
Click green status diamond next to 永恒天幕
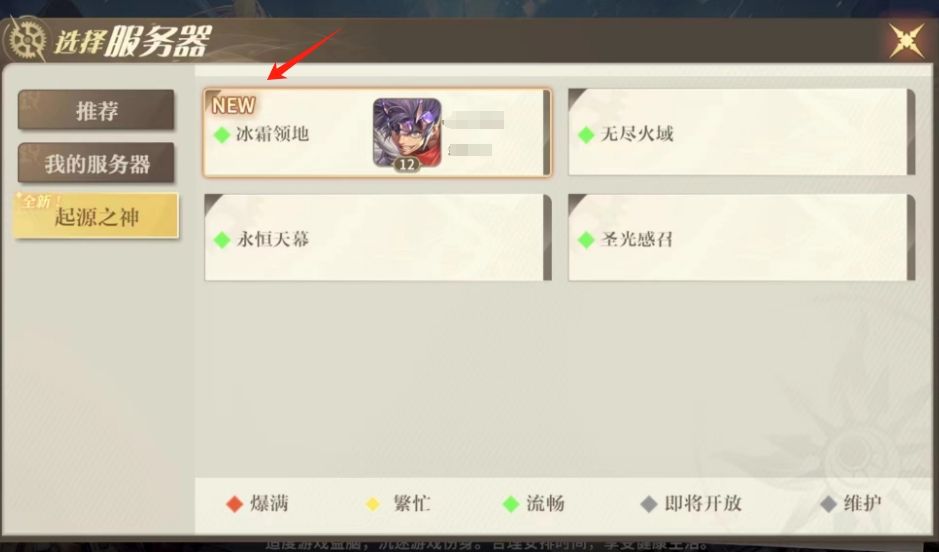point(222,240)
